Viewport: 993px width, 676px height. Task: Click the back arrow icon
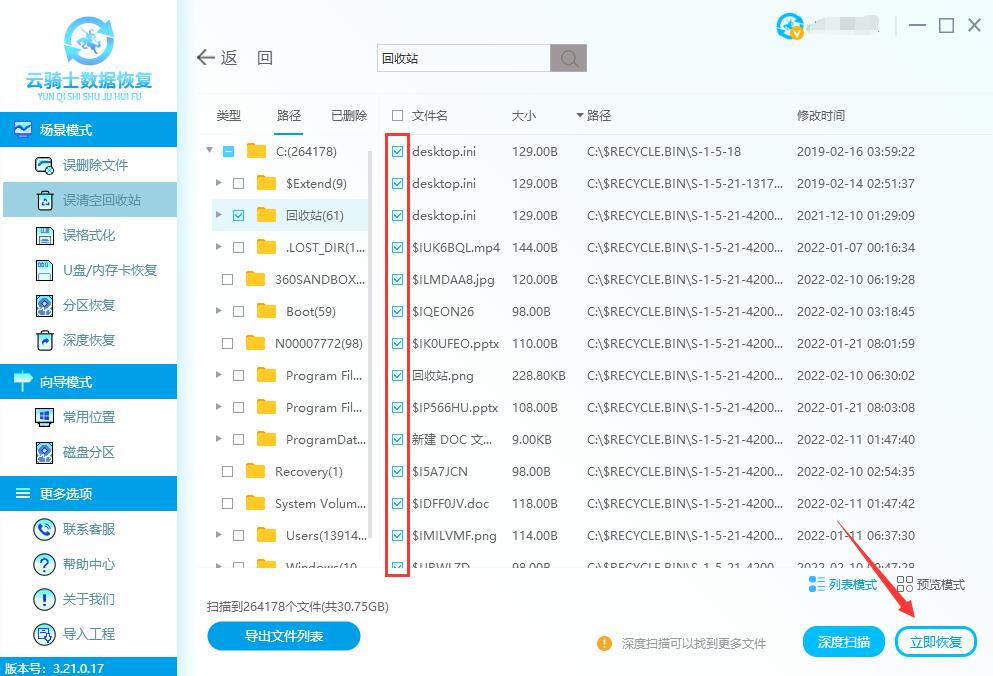pyautogui.click(x=205, y=58)
